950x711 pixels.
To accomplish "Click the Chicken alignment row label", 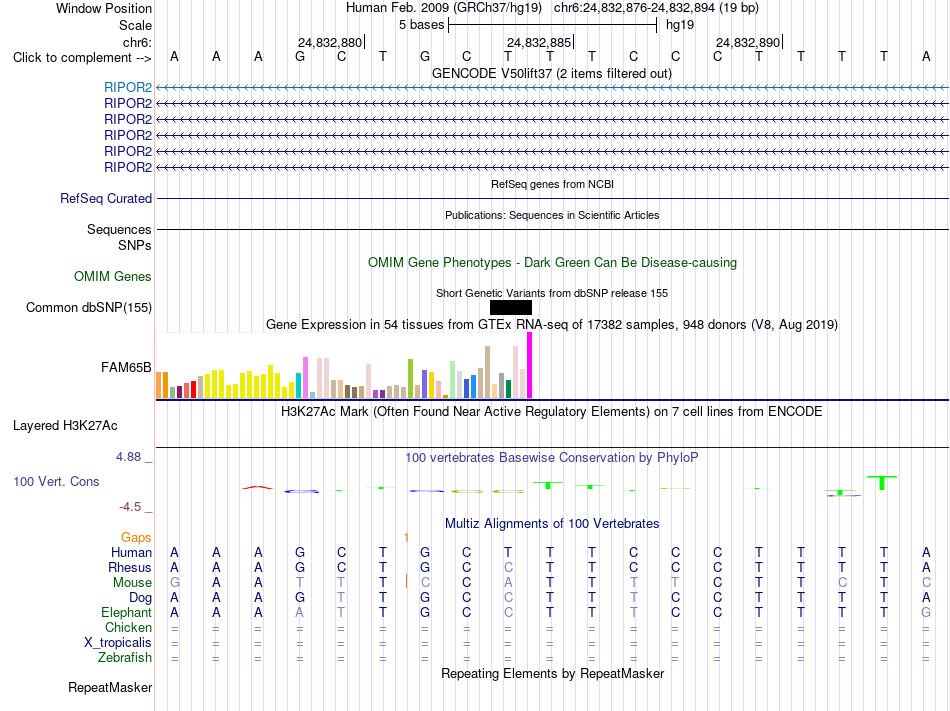I will [x=128, y=627].
